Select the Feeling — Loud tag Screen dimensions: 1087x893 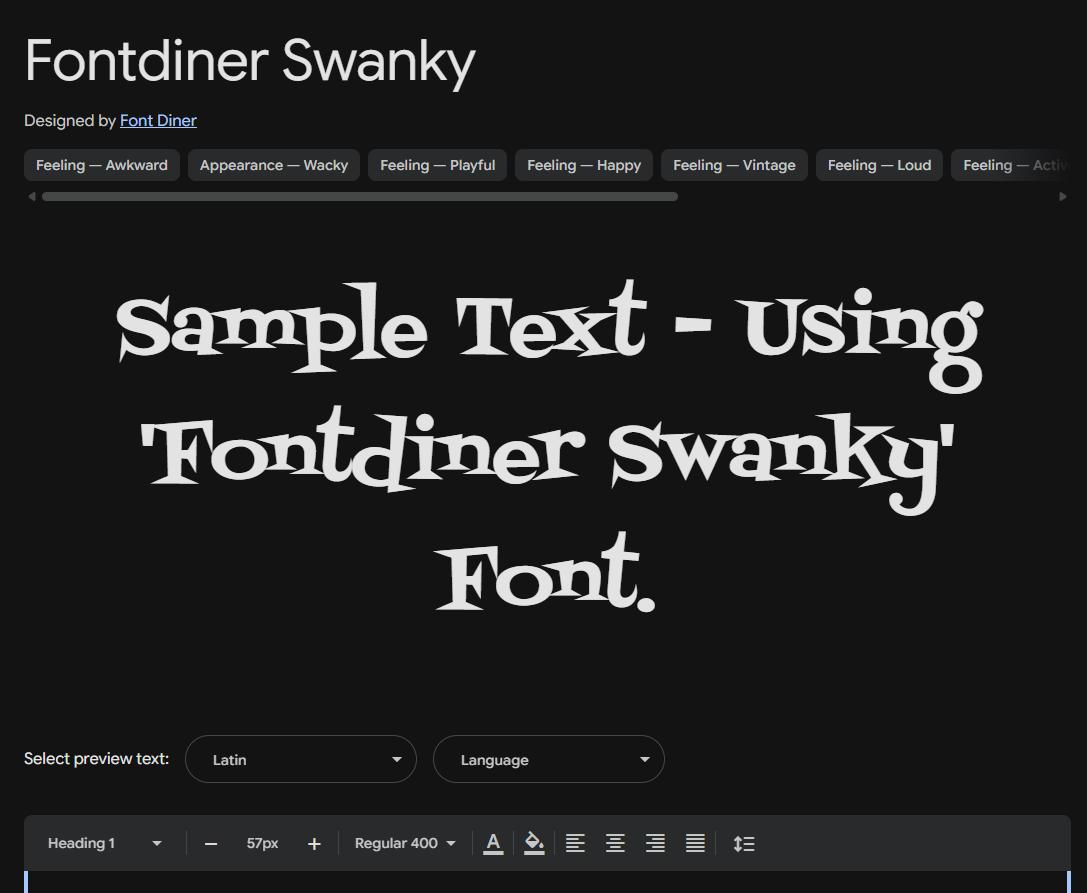[879, 165]
